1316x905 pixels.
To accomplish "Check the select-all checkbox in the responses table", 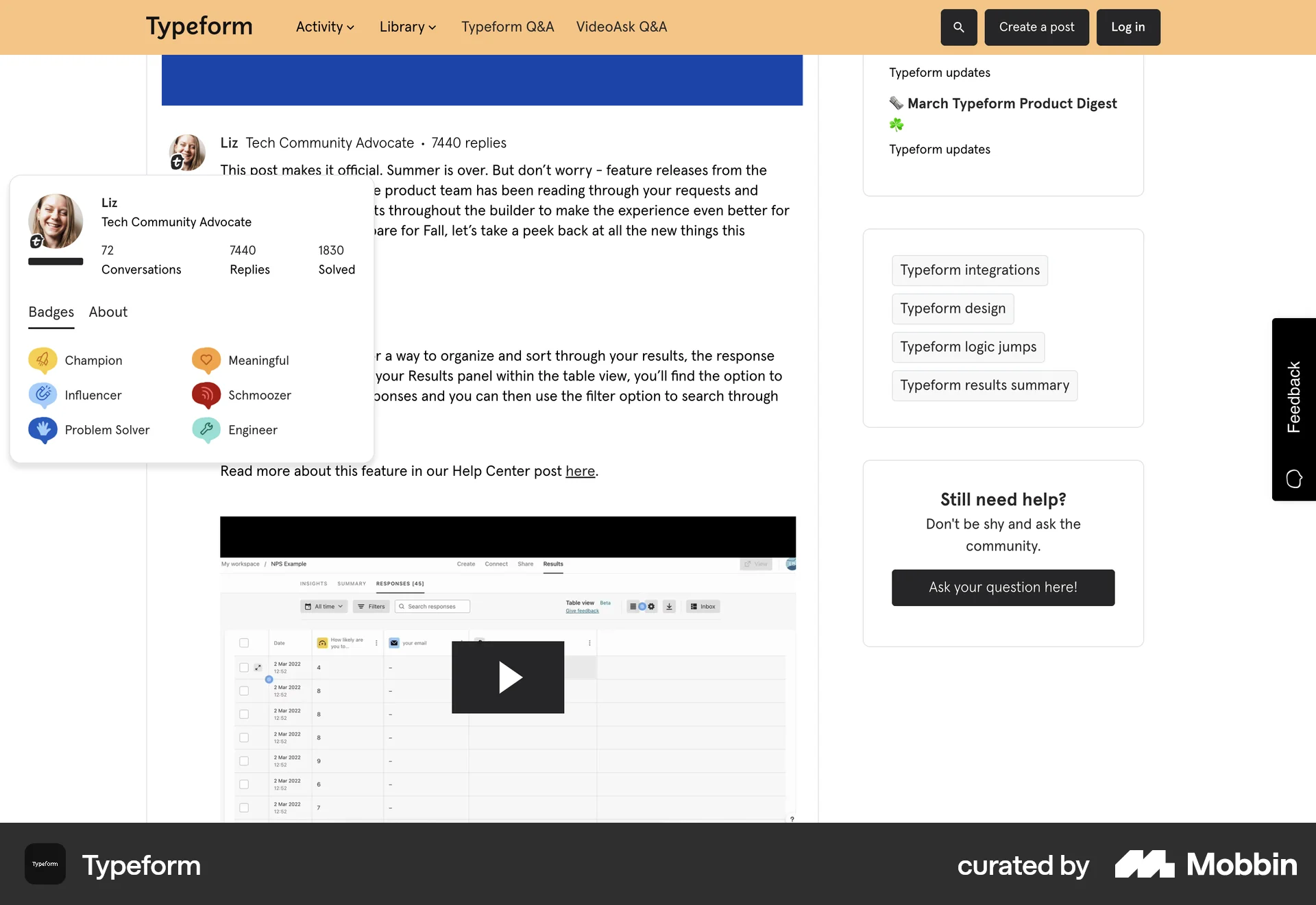I will pos(244,644).
